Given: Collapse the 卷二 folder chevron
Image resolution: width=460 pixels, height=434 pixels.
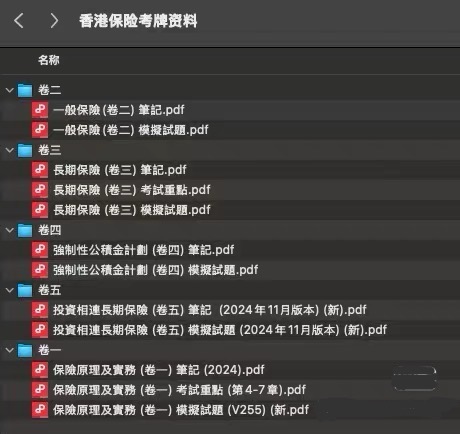Looking at the screenshot, I should click(10, 90).
